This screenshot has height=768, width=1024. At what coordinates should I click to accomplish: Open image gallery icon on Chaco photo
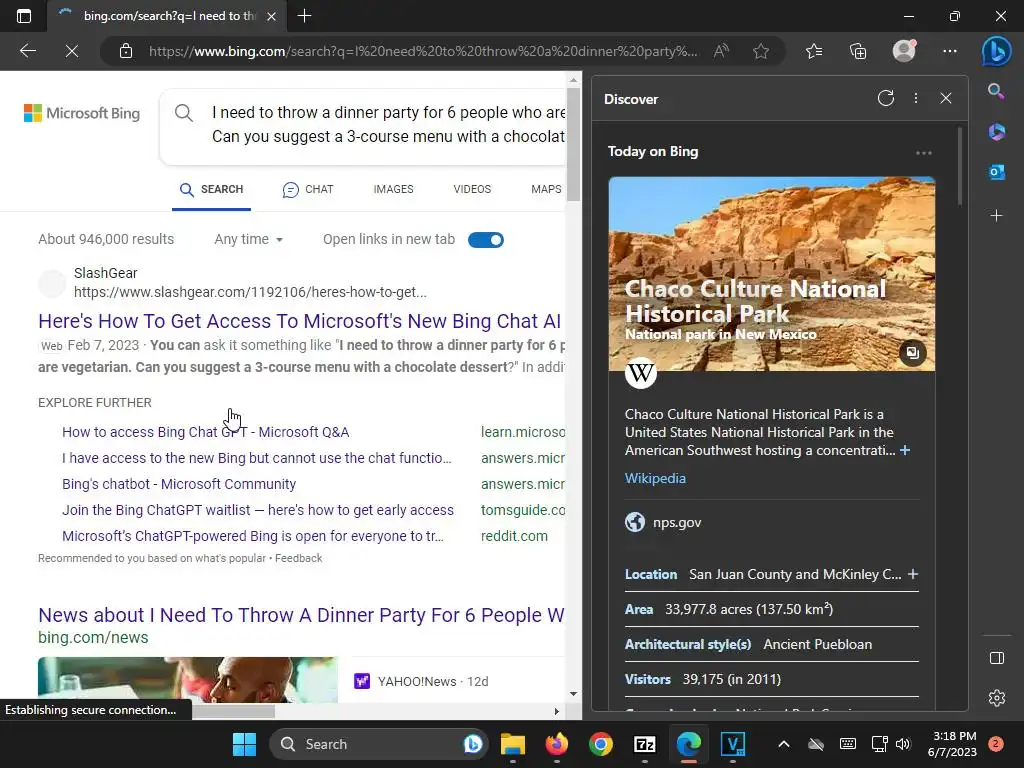point(912,353)
